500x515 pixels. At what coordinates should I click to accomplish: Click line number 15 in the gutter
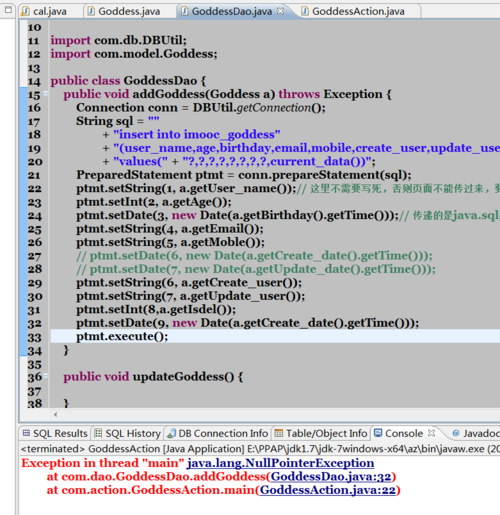click(34, 95)
